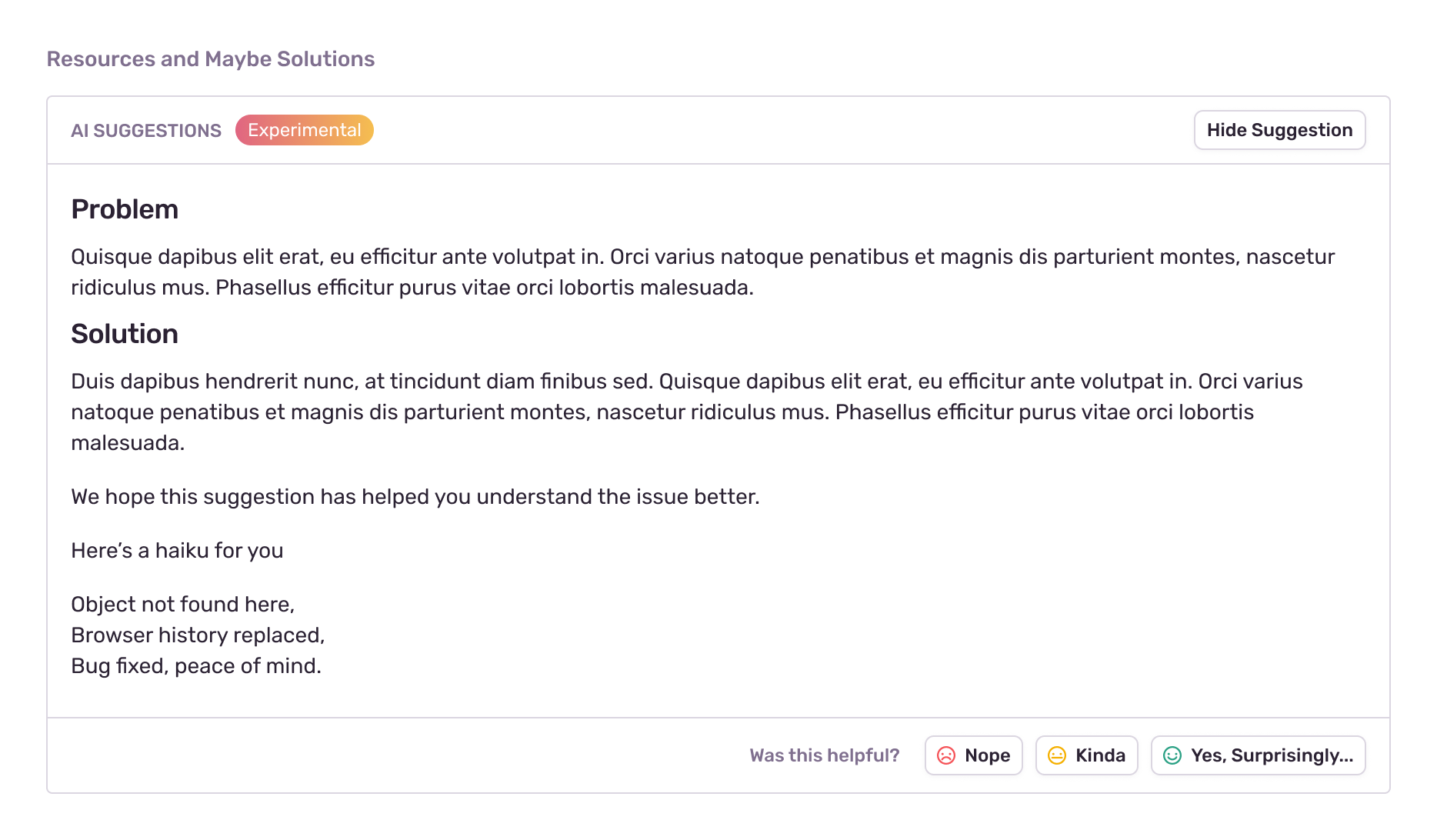Select Kinda as your feedback rating
This screenshot has height=840, width=1437.
coord(1086,755)
